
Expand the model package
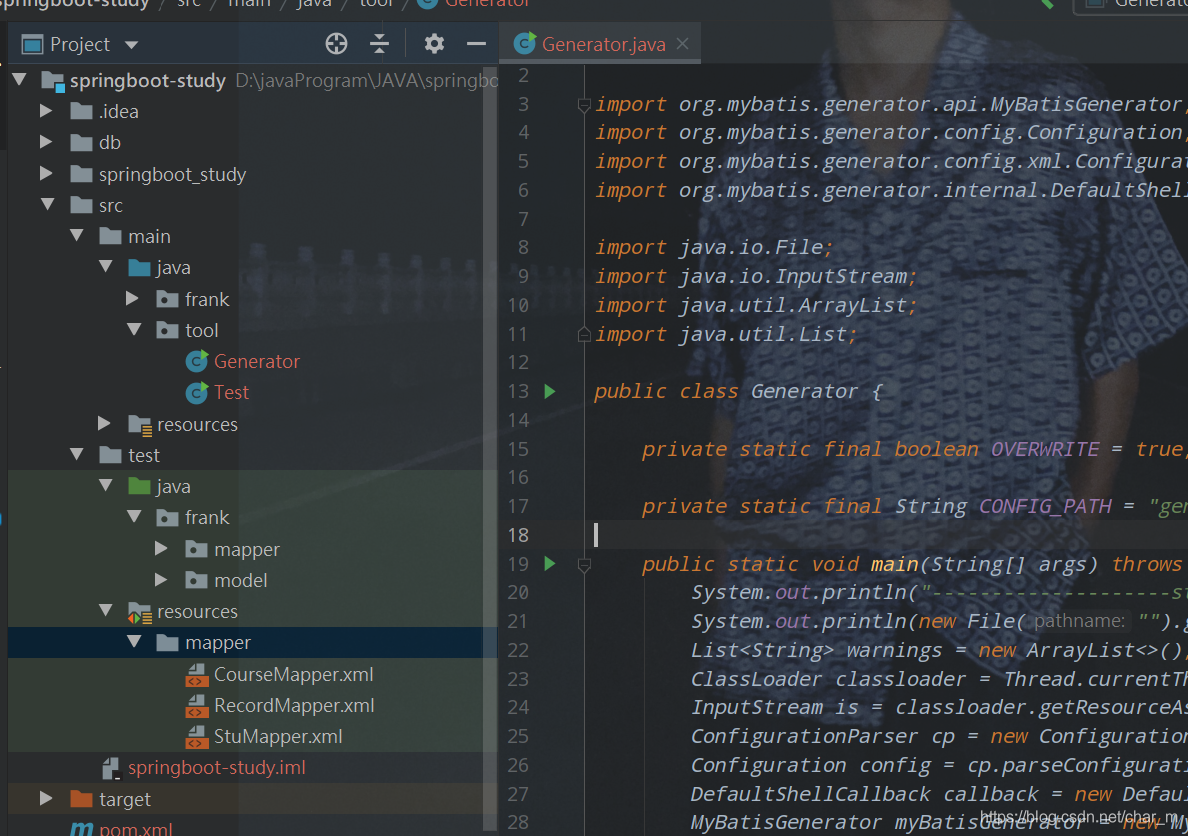(161, 580)
